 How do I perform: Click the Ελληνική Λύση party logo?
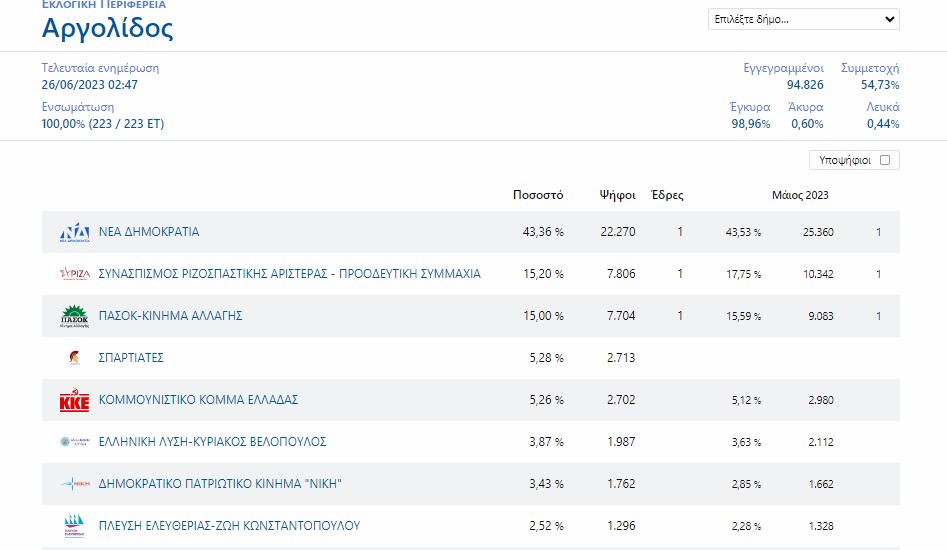74,442
